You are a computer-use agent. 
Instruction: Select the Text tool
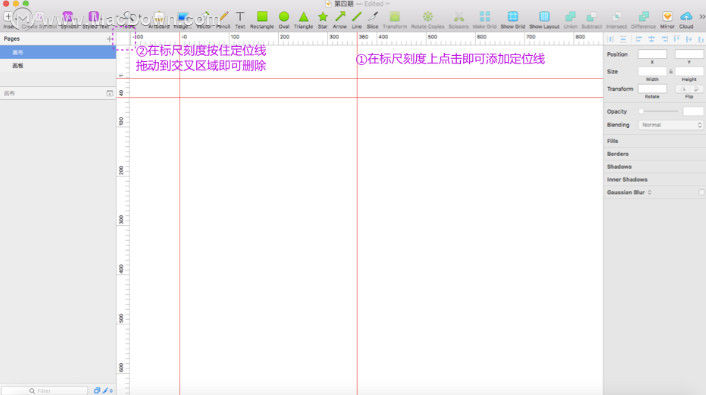(x=240, y=20)
